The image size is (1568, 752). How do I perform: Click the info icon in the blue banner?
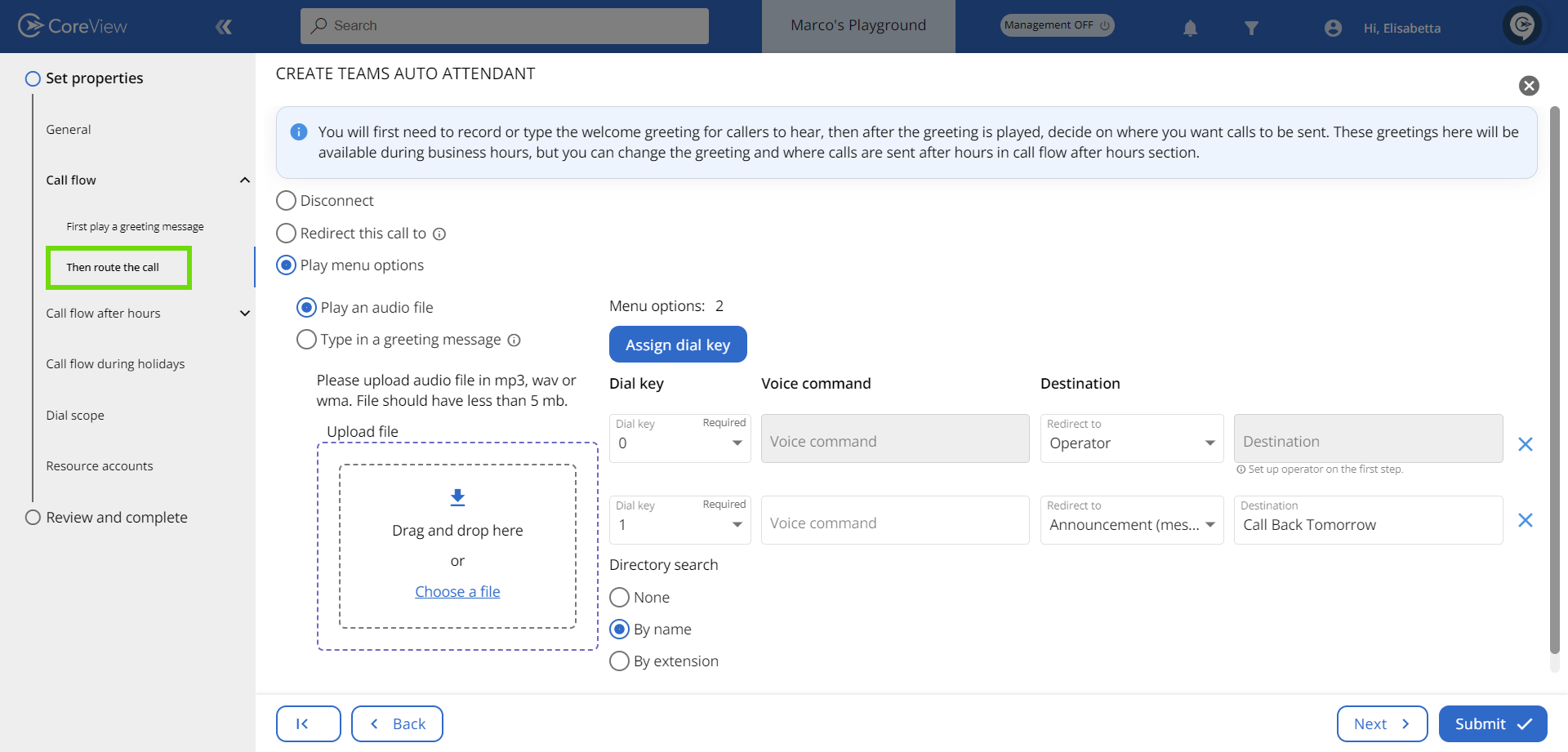click(299, 131)
